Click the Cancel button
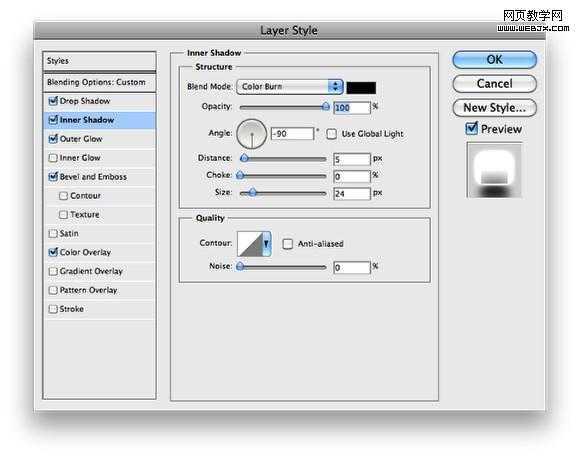 tap(495, 84)
